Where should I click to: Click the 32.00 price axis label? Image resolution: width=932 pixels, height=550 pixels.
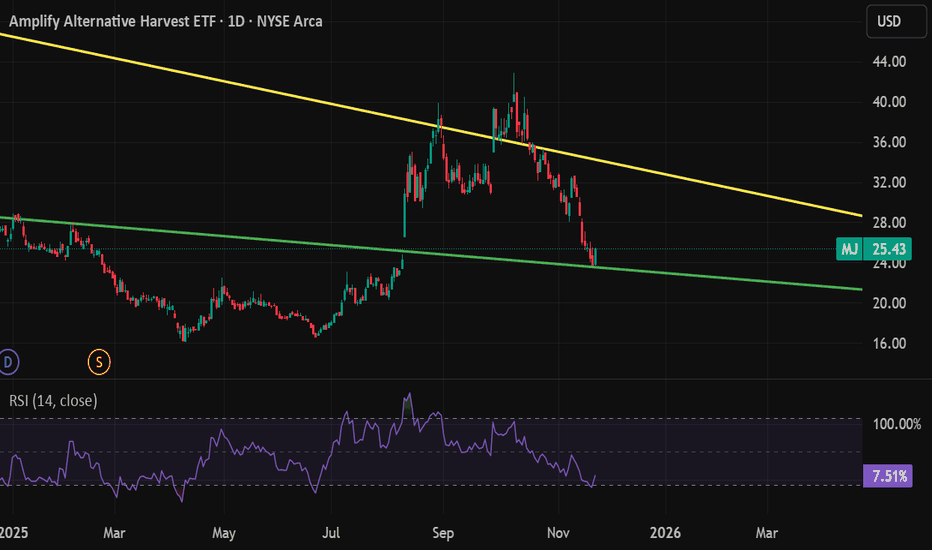coord(888,182)
